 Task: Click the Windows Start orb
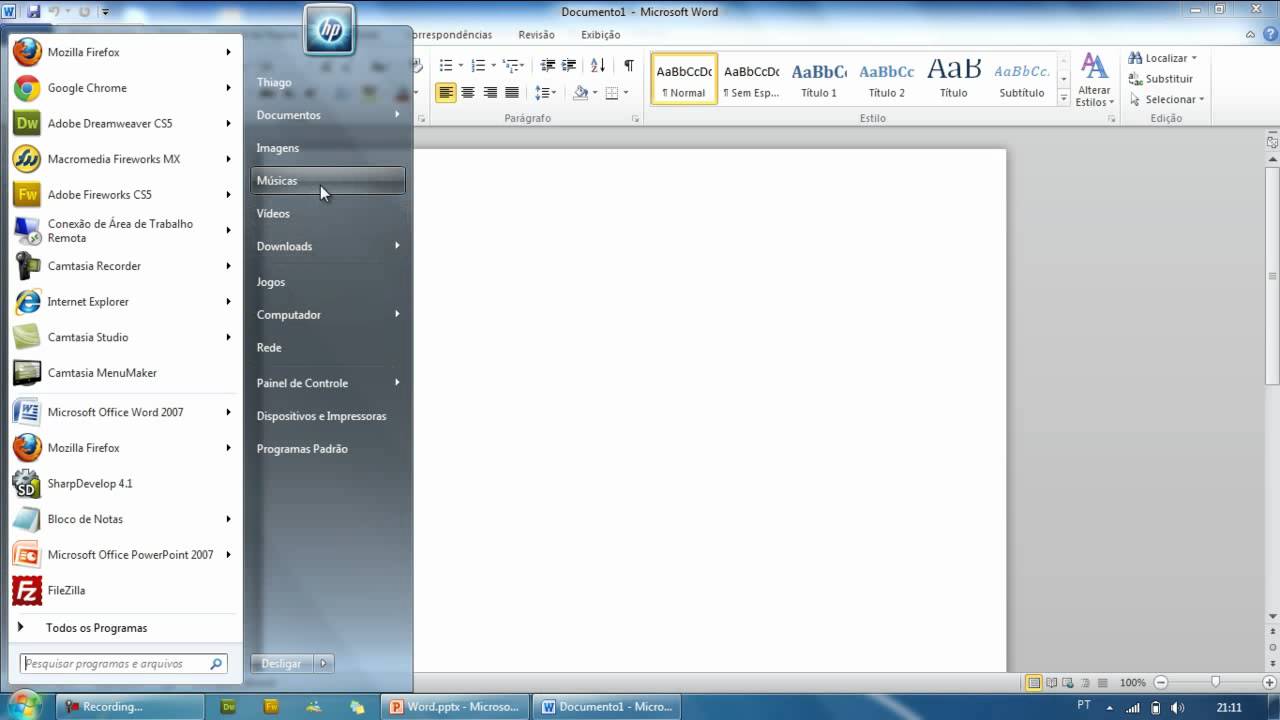24,705
